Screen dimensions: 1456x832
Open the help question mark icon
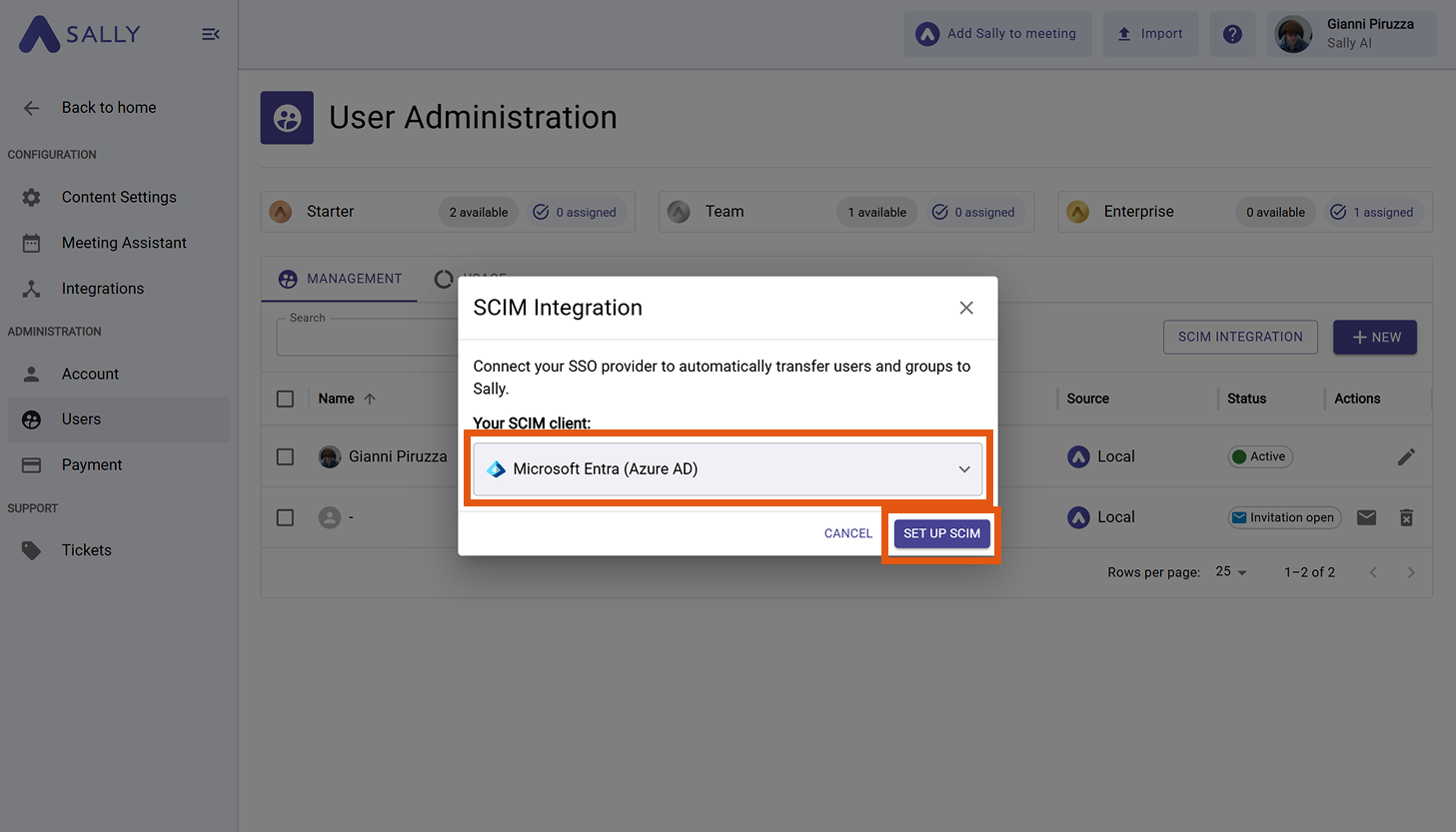click(x=1232, y=33)
